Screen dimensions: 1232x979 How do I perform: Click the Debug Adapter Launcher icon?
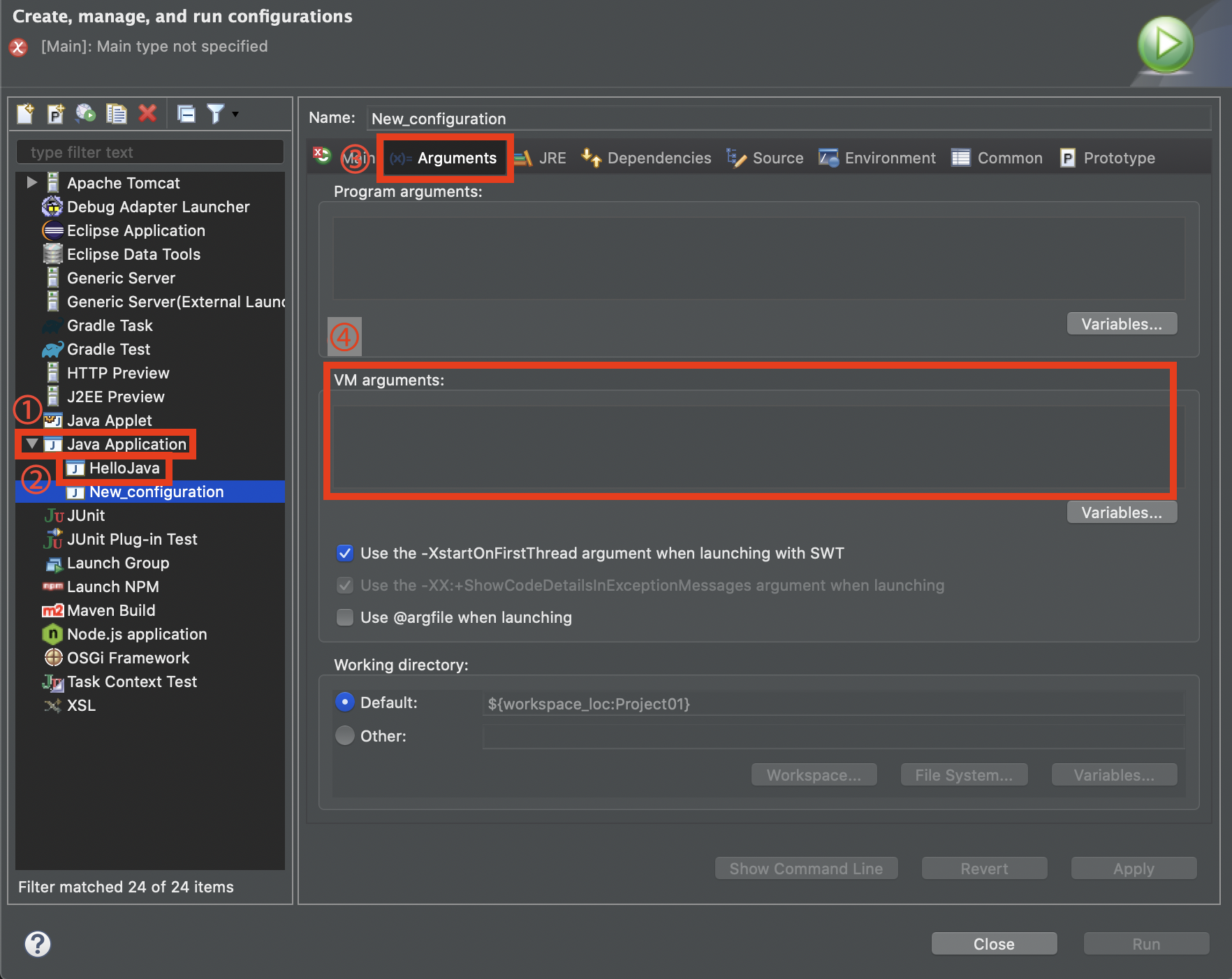(x=52, y=207)
